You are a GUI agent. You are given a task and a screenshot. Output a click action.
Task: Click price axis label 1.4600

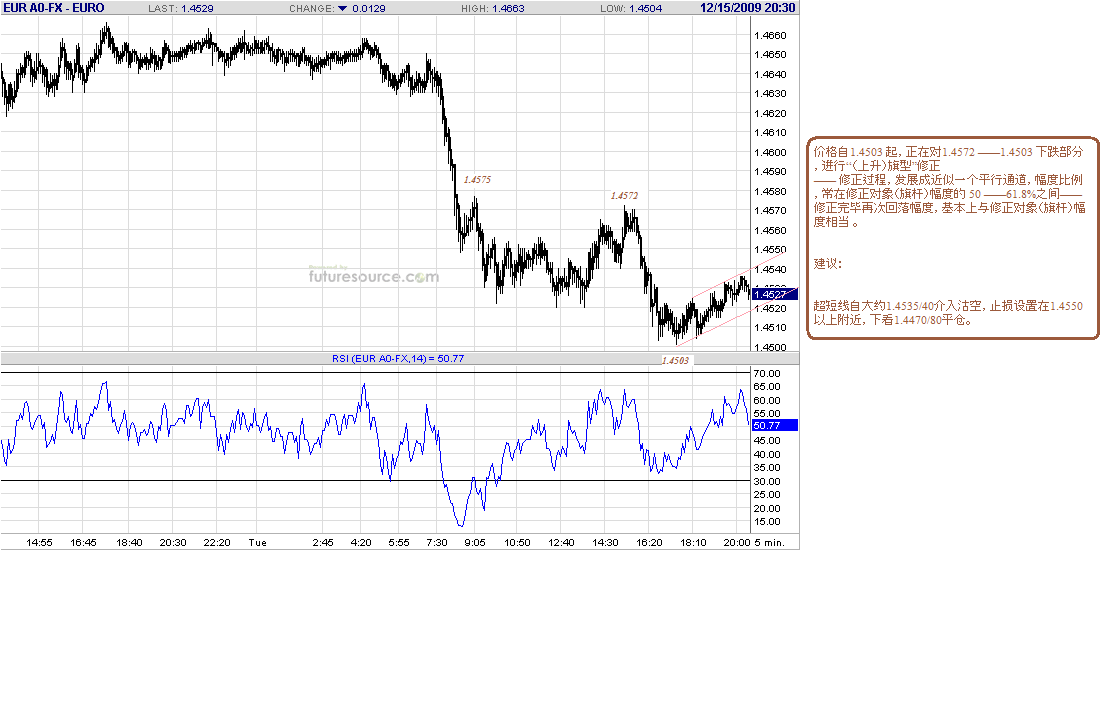coord(770,152)
